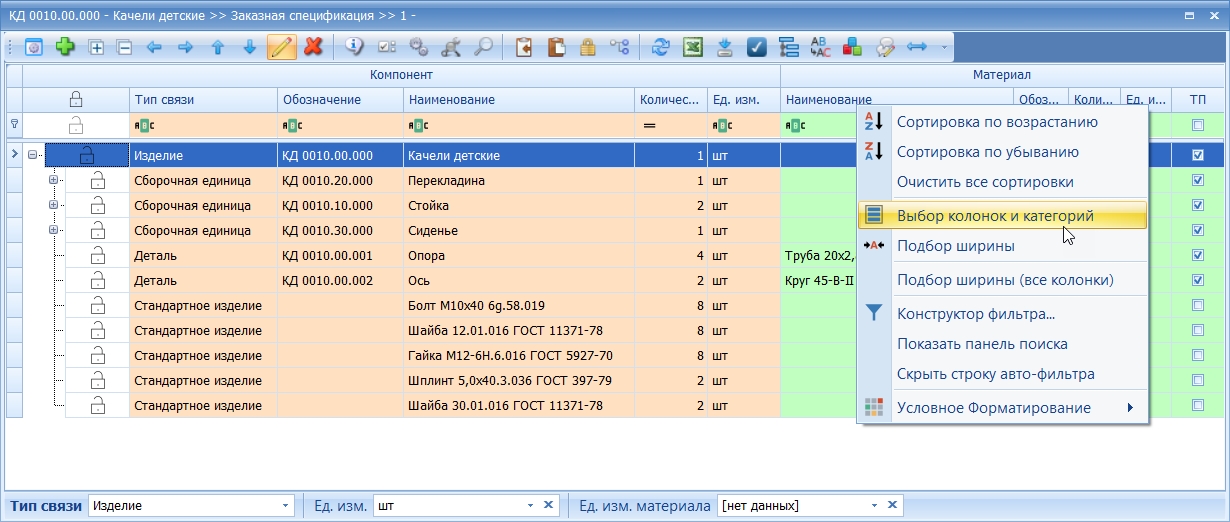Image resolution: width=1230 pixels, height=522 pixels.
Task: Click ТП column header
Action: 1198,100
